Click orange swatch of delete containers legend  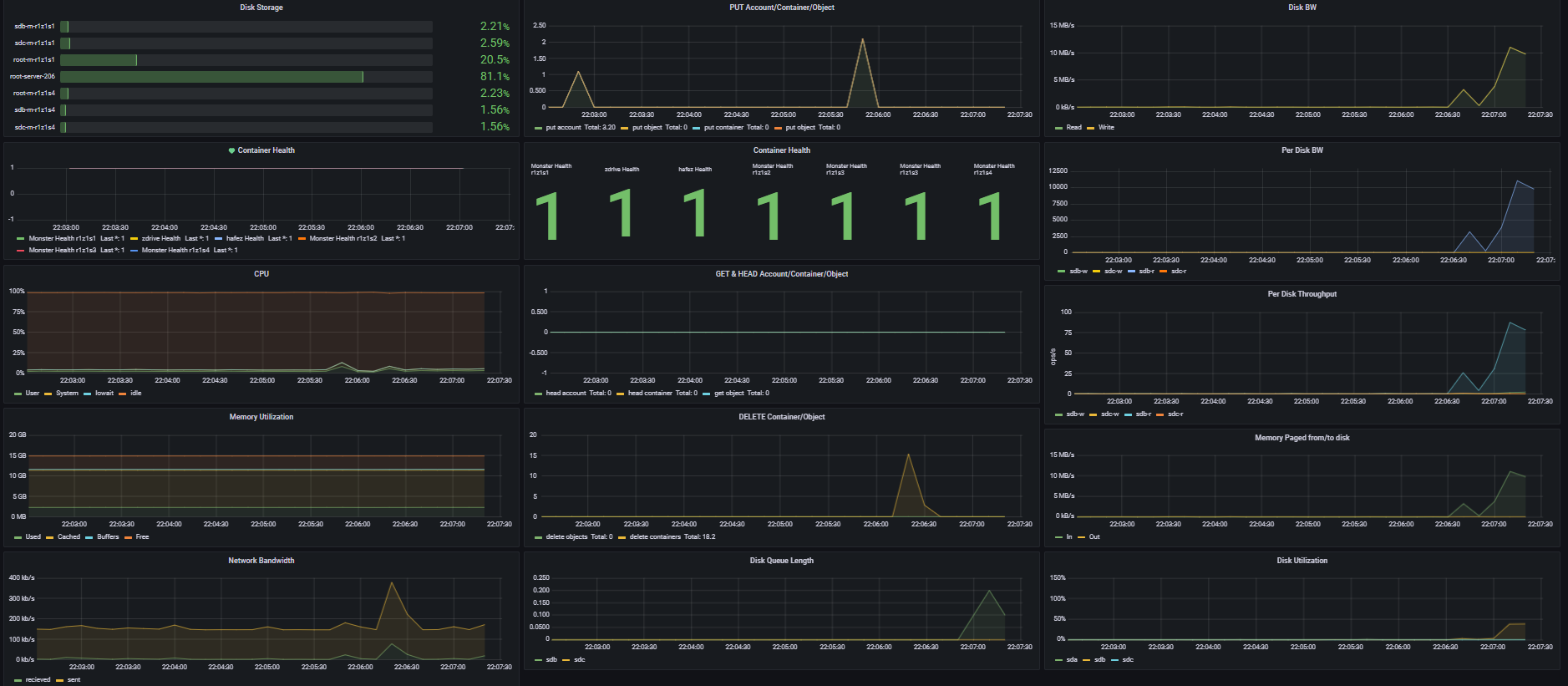[622, 537]
